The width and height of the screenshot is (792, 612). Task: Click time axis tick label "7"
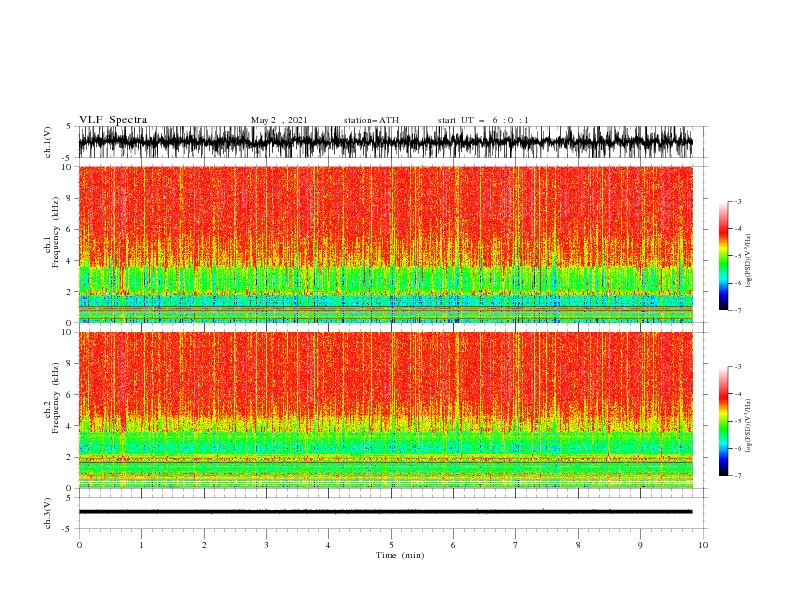516,545
